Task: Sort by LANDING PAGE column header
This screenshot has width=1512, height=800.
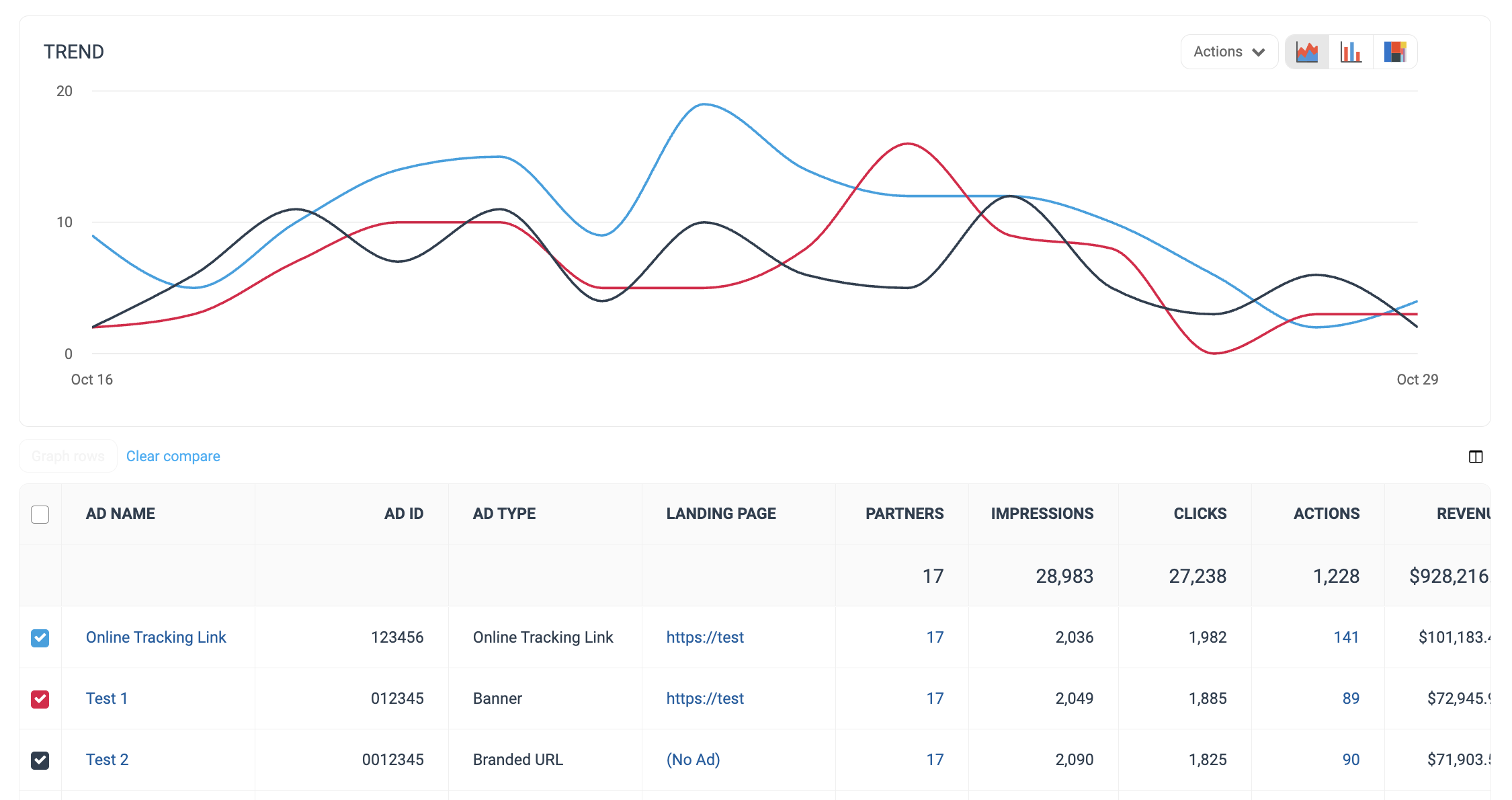Action: tap(721, 514)
